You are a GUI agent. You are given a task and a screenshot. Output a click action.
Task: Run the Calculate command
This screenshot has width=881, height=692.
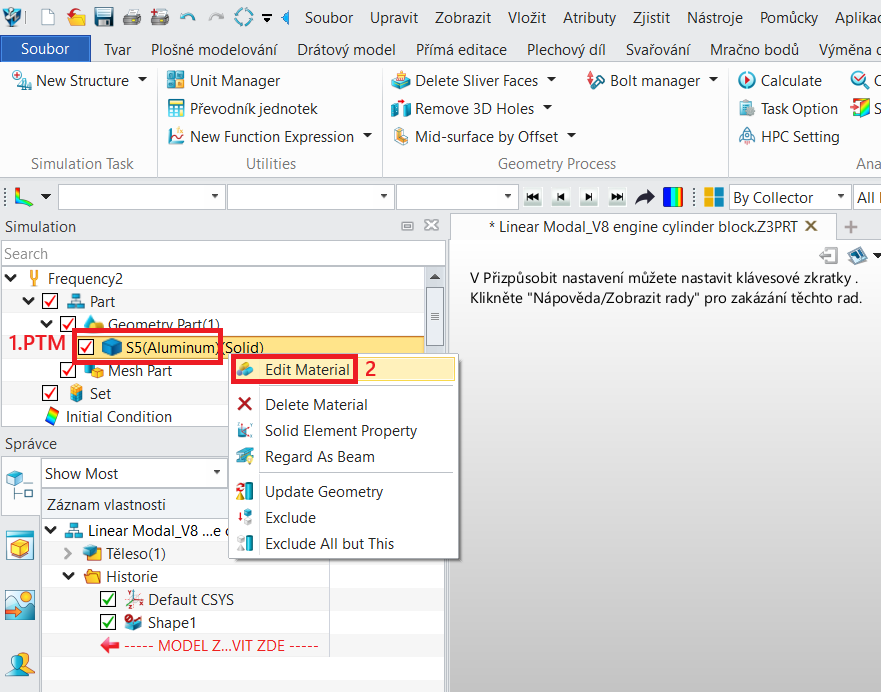click(x=779, y=80)
